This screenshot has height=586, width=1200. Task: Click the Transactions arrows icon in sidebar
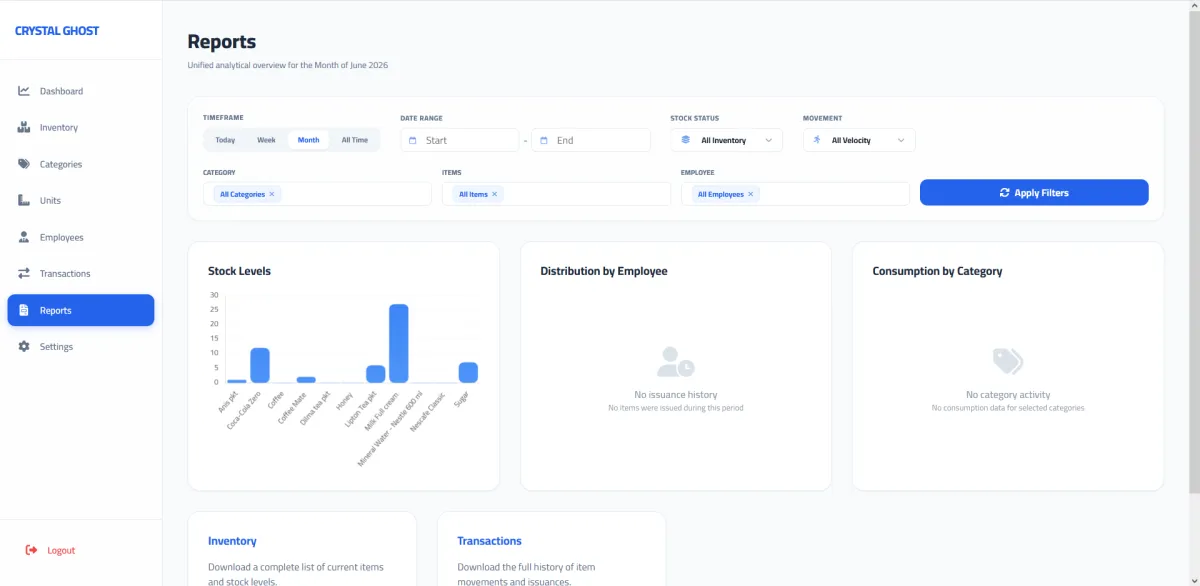coord(24,274)
